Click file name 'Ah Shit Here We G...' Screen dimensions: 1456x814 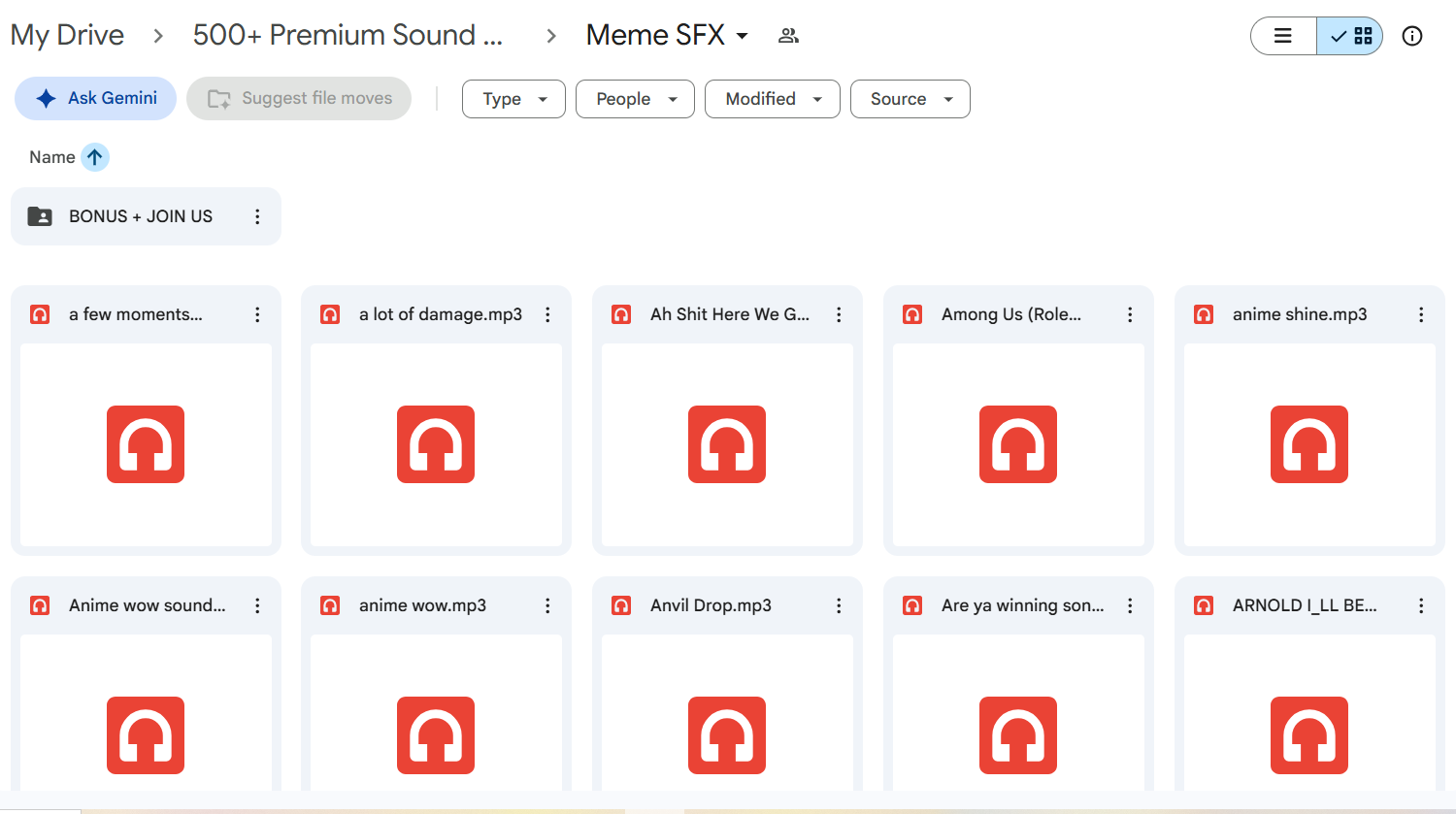click(730, 314)
